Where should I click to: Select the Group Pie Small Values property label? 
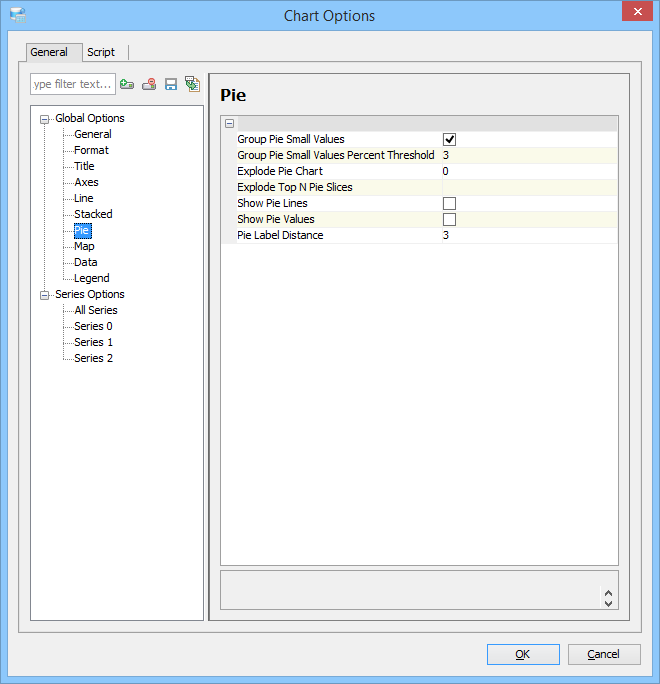click(291, 139)
